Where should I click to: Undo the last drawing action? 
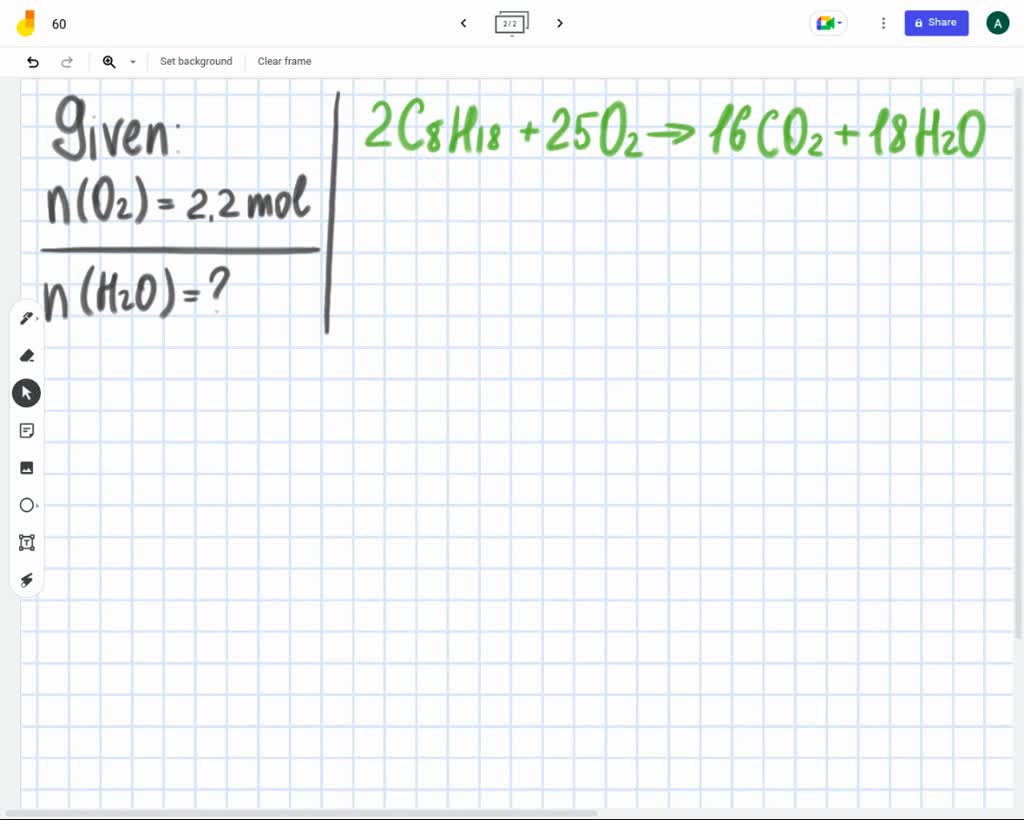(32, 61)
